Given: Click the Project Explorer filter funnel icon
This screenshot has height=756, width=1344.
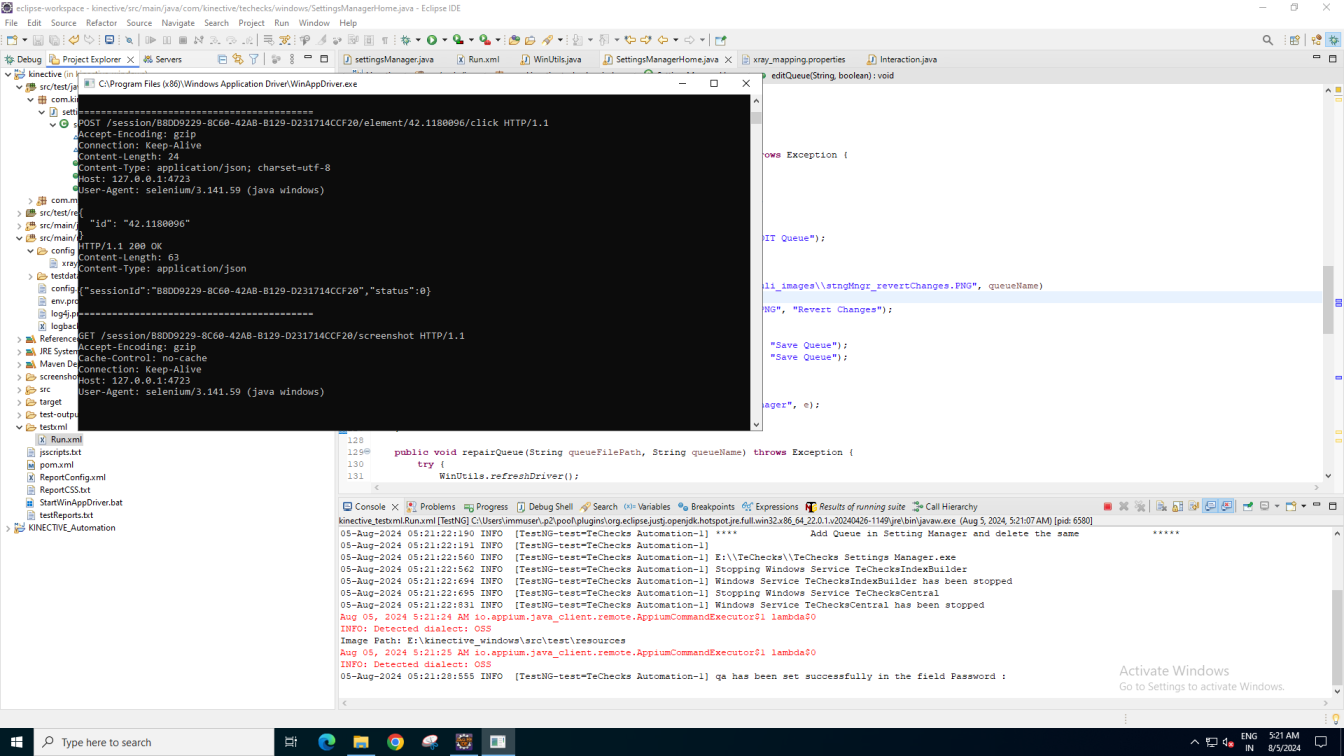Looking at the screenshot, I should coord(254,60).
